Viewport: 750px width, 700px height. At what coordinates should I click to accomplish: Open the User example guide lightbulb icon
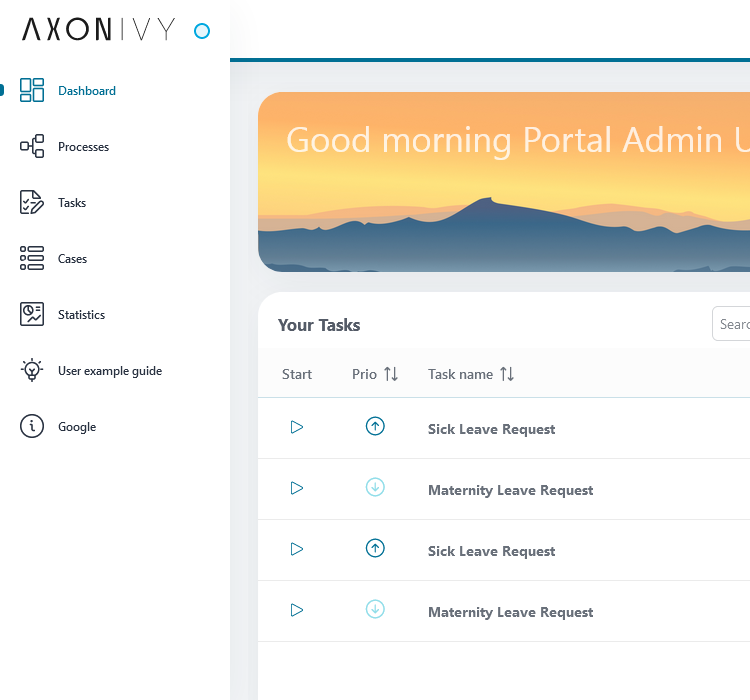coord(32,370)
